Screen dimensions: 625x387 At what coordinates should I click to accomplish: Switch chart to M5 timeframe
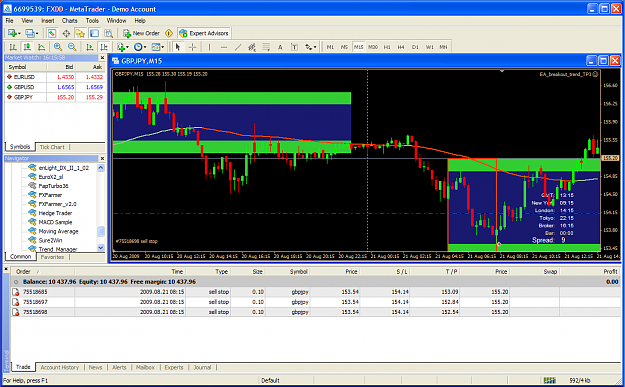coord(344,47)
